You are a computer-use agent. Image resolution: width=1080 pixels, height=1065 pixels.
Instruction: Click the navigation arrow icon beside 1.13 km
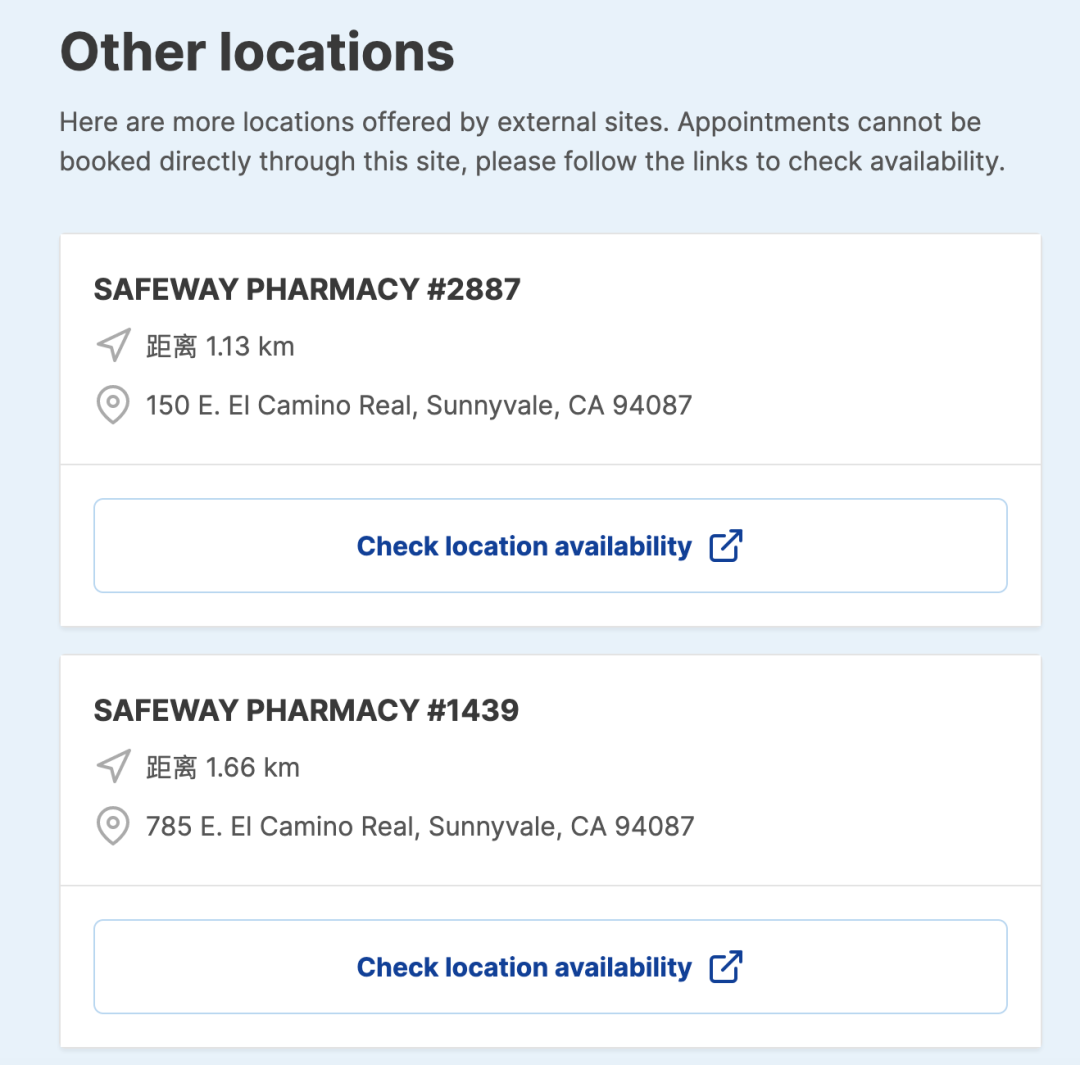pos(113,346)
